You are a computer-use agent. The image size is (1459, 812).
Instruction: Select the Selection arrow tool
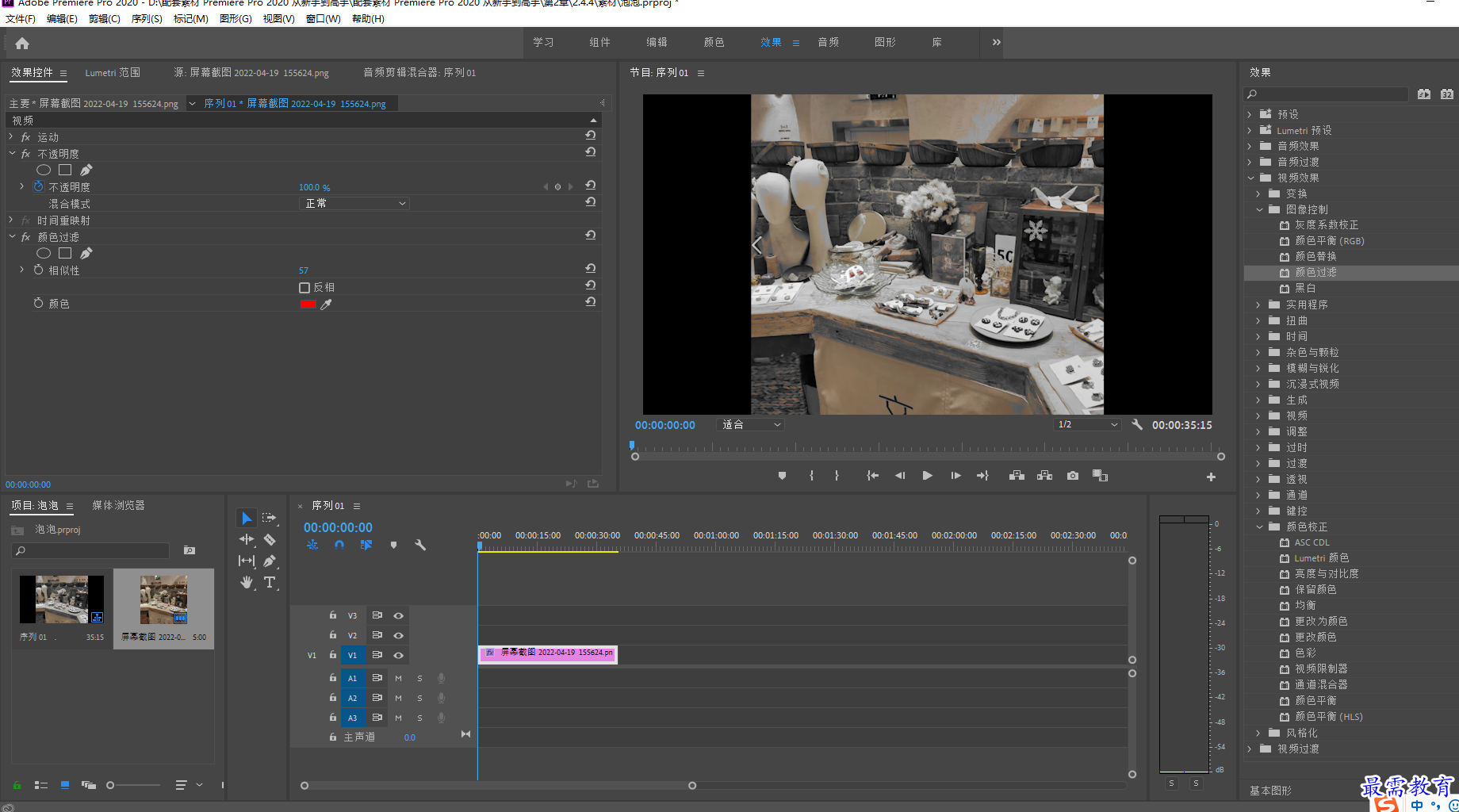tap(247, 518)
